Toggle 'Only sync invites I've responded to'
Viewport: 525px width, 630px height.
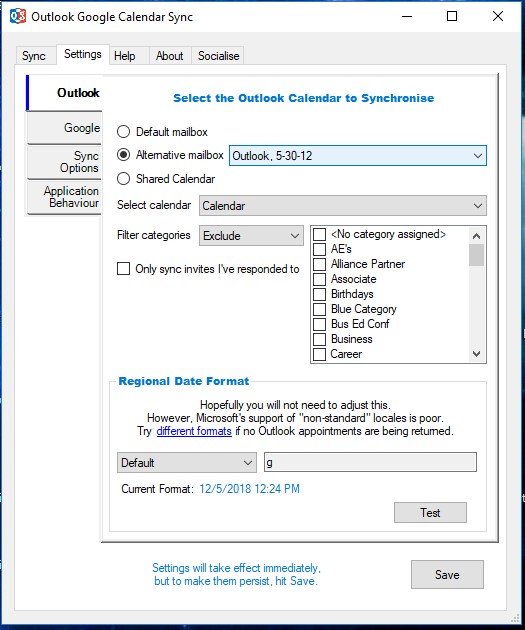[123, 268]
